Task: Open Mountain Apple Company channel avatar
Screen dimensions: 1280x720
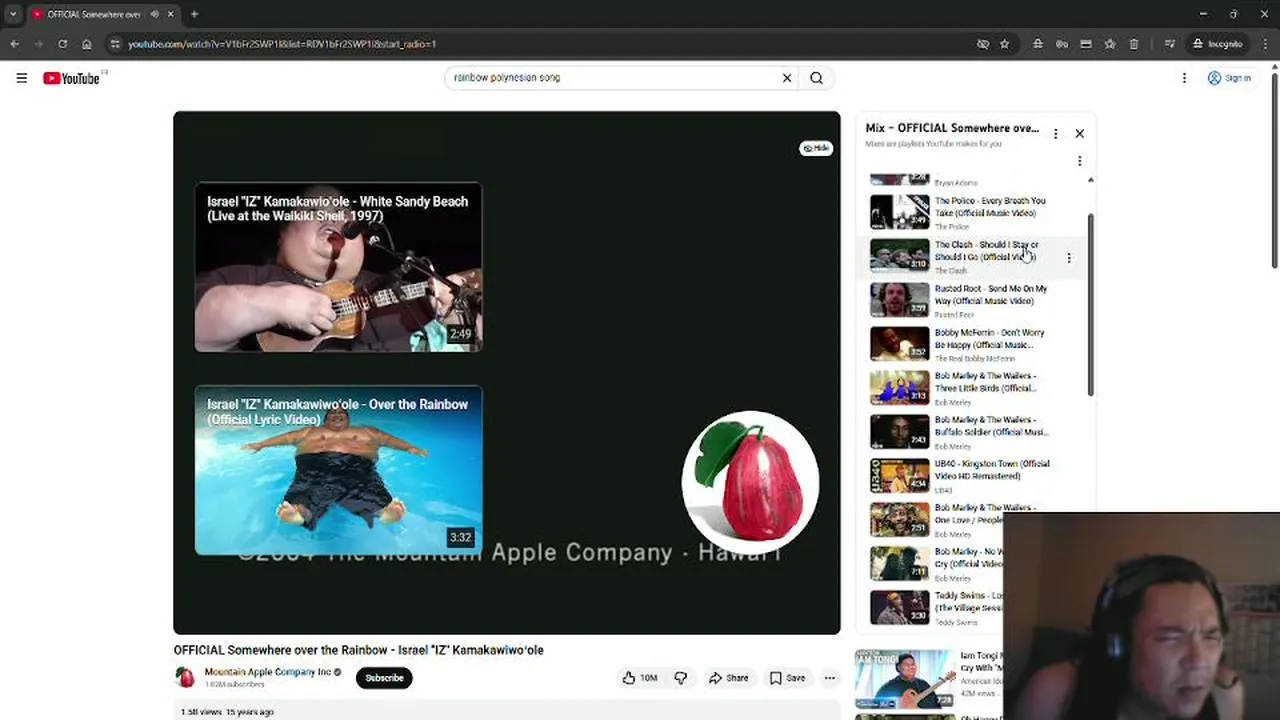Action: click(x=185, y=677)
